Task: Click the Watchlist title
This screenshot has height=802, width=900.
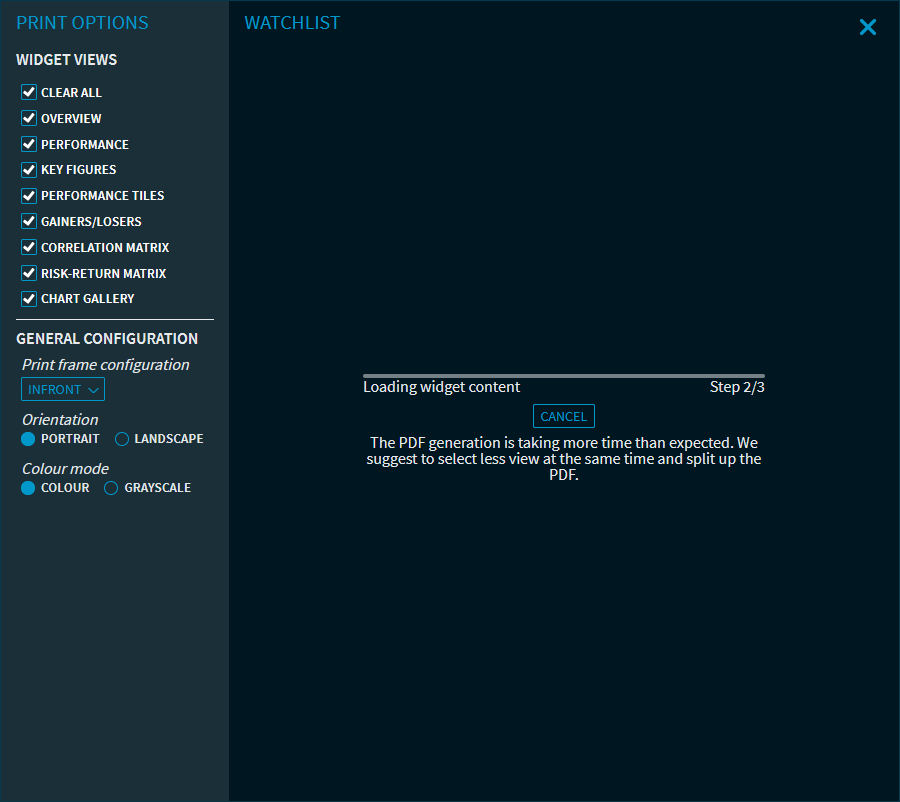Action: (292, 23)
